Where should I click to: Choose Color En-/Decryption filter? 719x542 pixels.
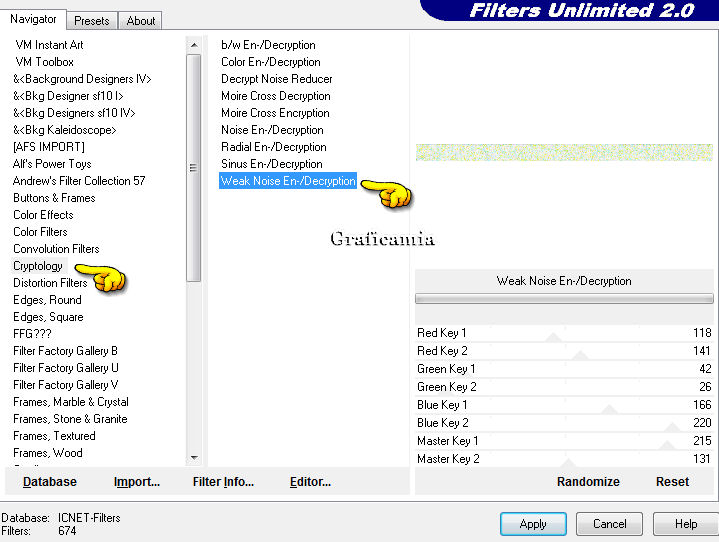pos(271,62)
